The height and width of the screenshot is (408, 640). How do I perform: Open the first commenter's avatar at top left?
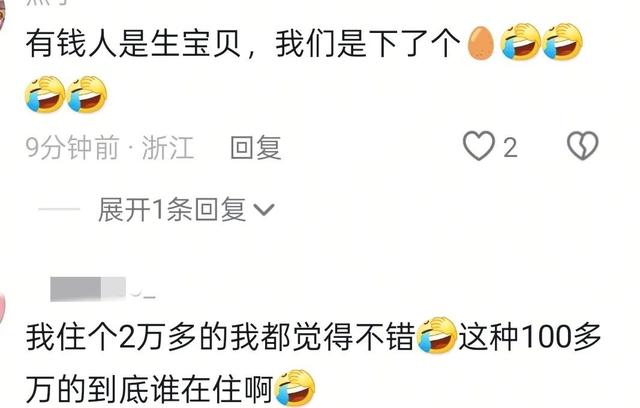[x=2, y=16]
